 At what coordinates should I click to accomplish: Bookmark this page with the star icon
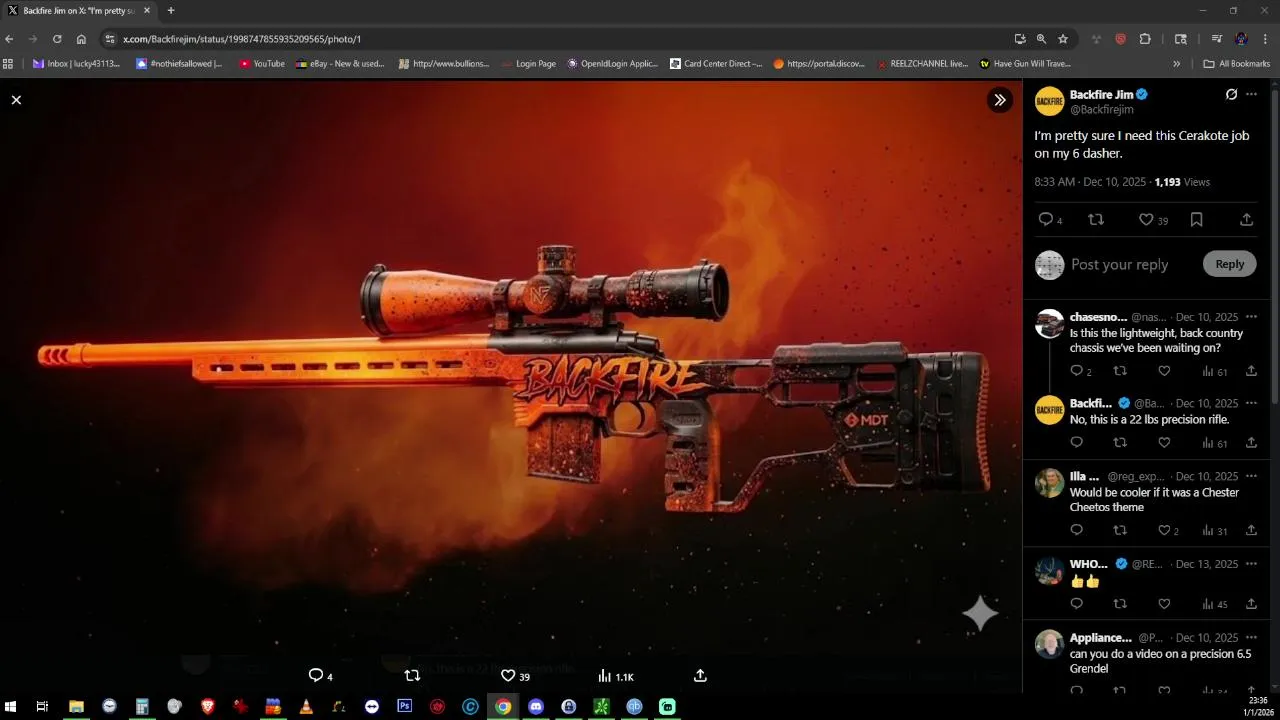(1063, 39)
